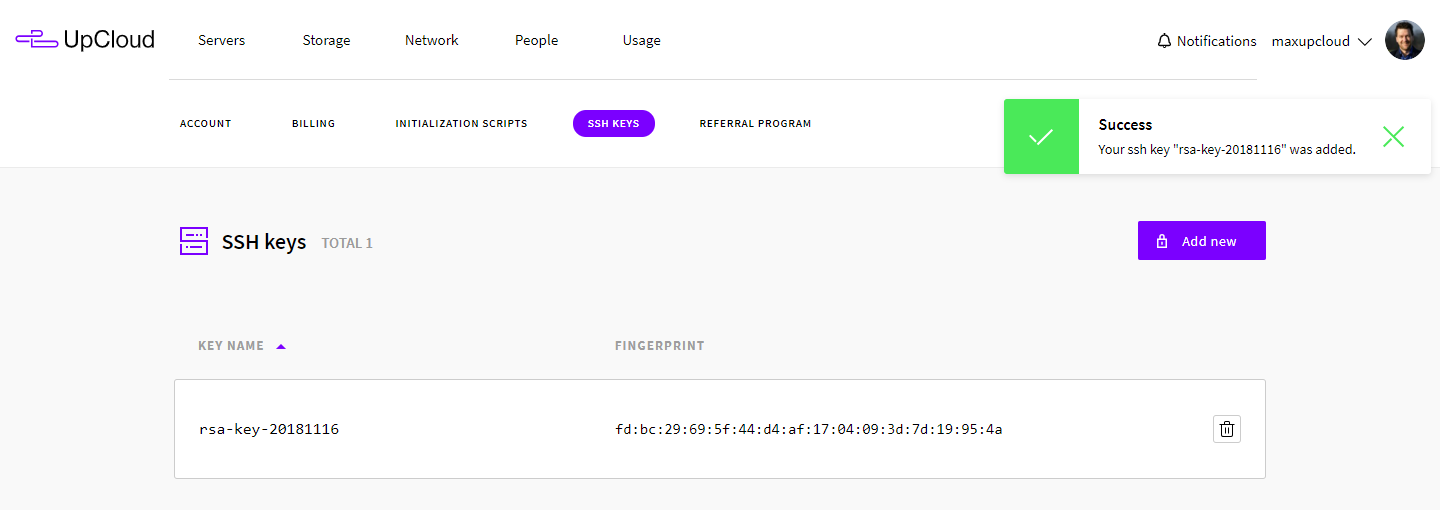The image size is (1440, 510).
Task: Open the Referral Program tab
Action: [755, 124]
